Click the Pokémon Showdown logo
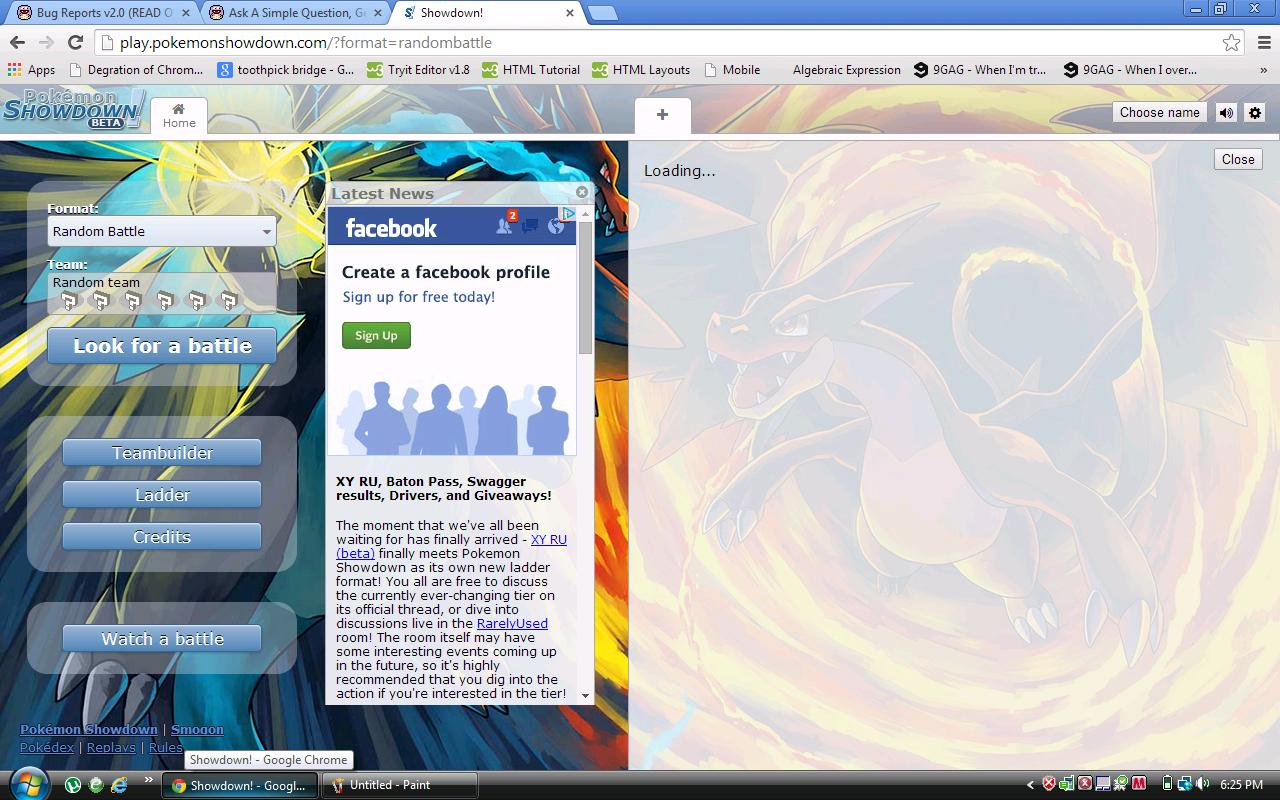This screenshot has height=800, width=1280. 73,109
